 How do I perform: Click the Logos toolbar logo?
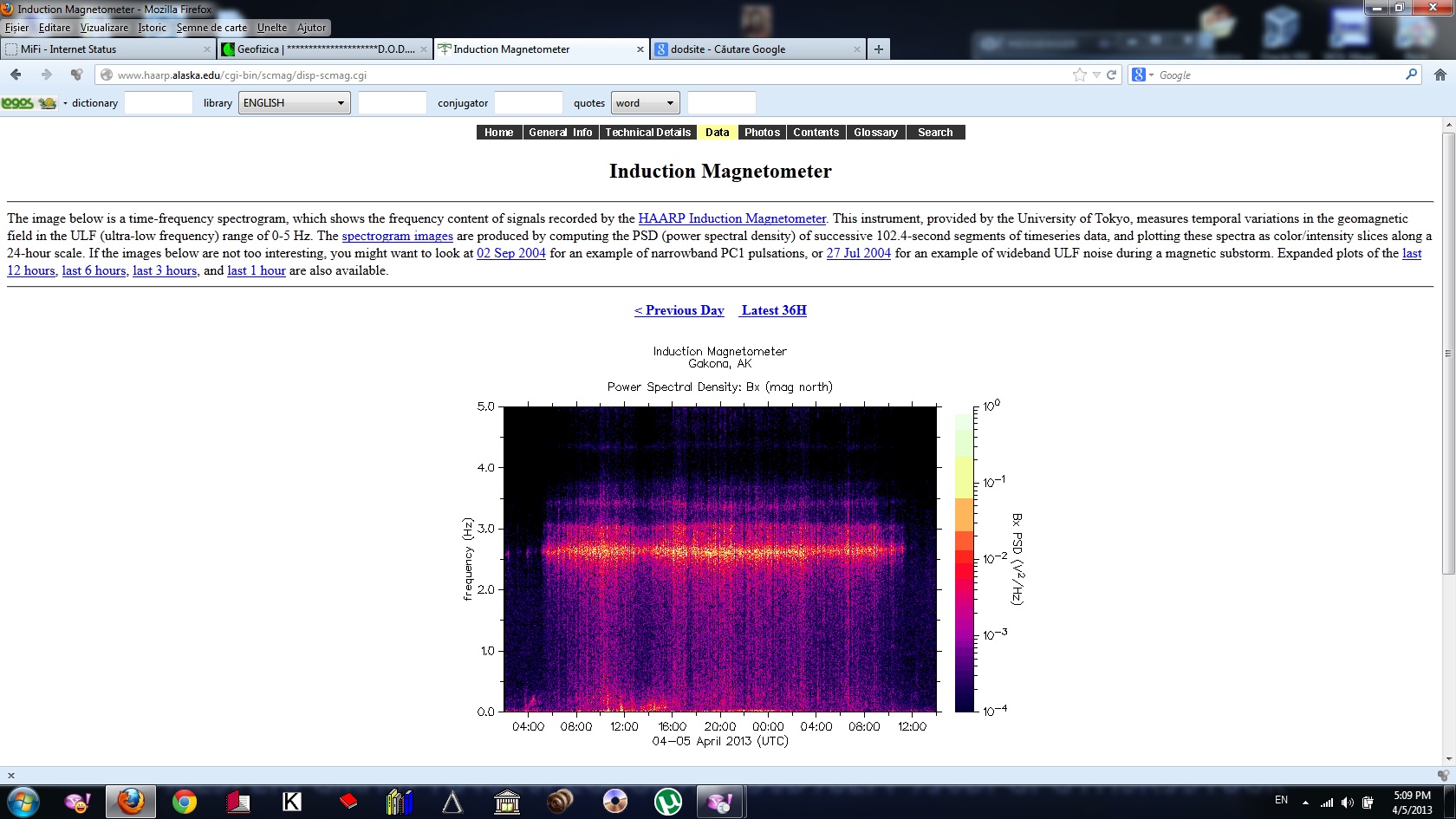click(x=29, y=103)
